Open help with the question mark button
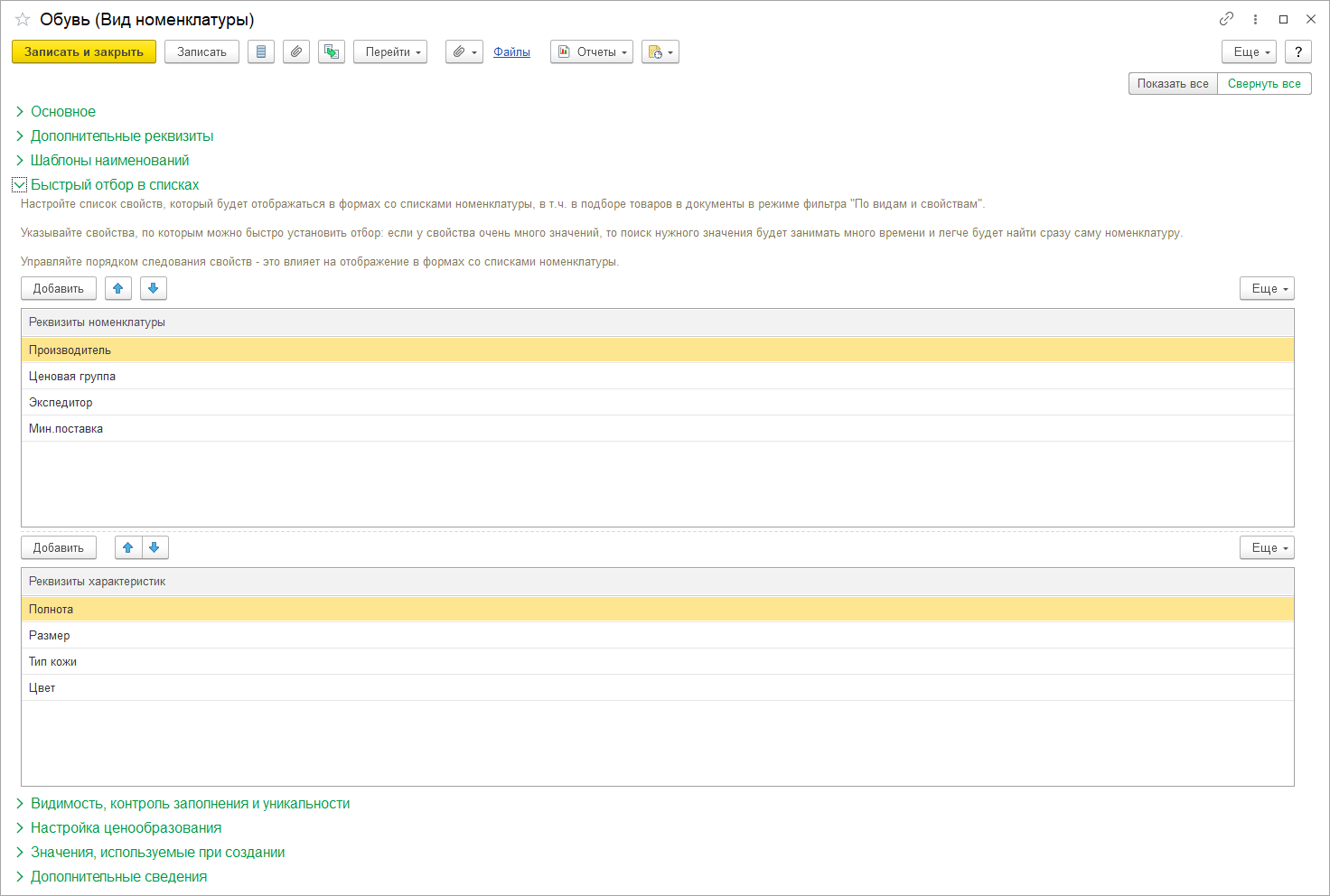Image resolution: width=1330 pixels, height=896 pixels. pos(1298,52)
